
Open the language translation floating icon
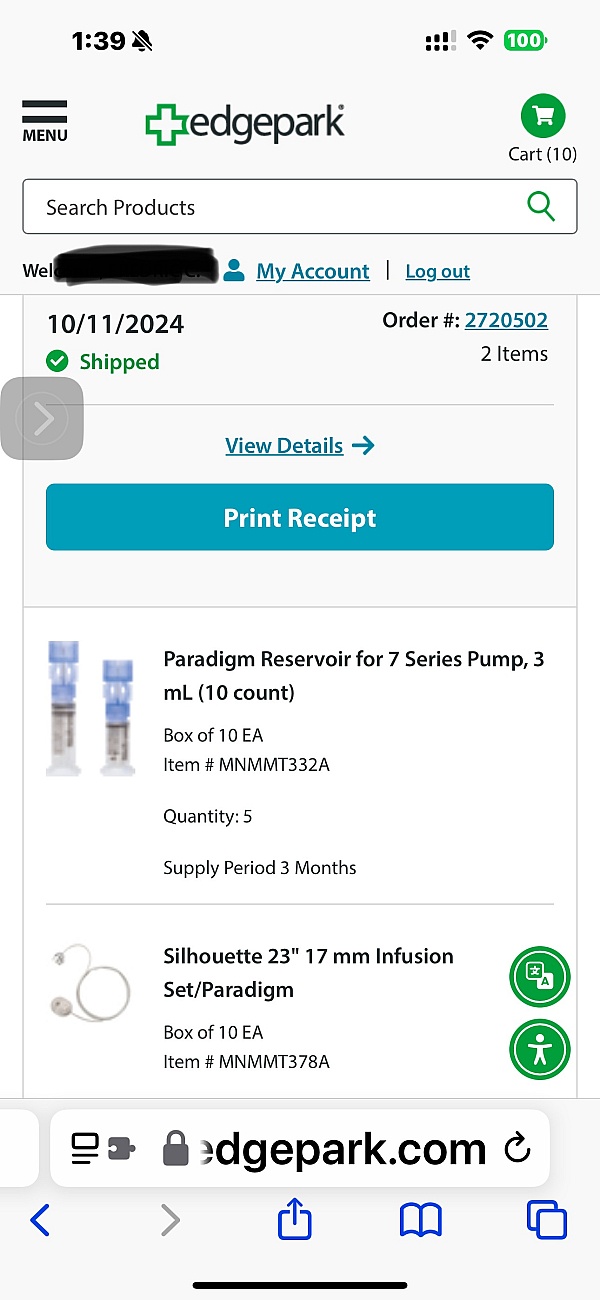(x=540, y=976)
